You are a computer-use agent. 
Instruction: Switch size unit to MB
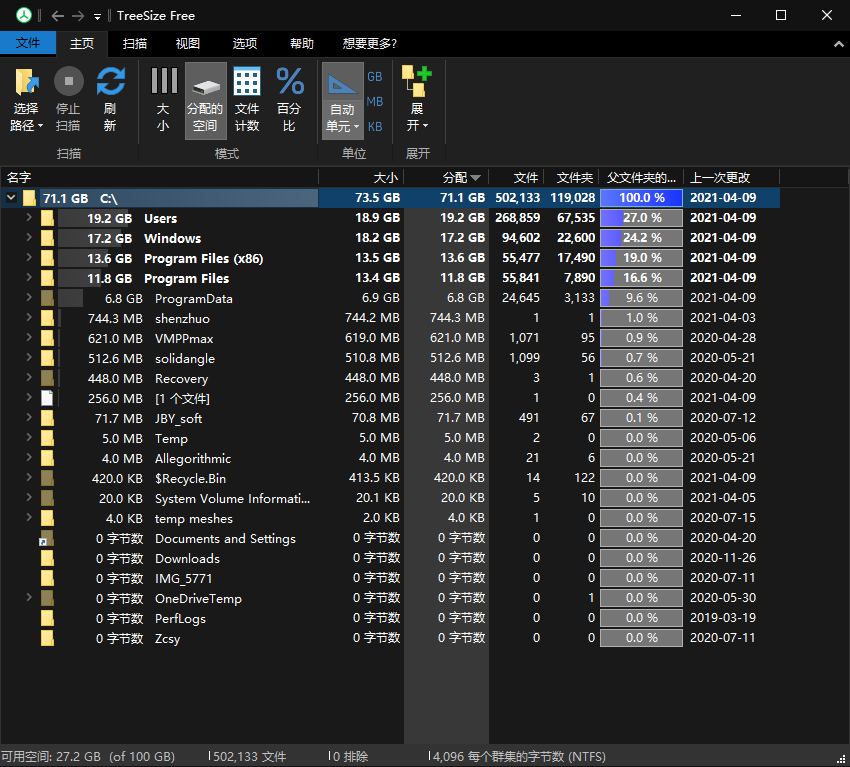pyautogui.click(x=375, y=101)
